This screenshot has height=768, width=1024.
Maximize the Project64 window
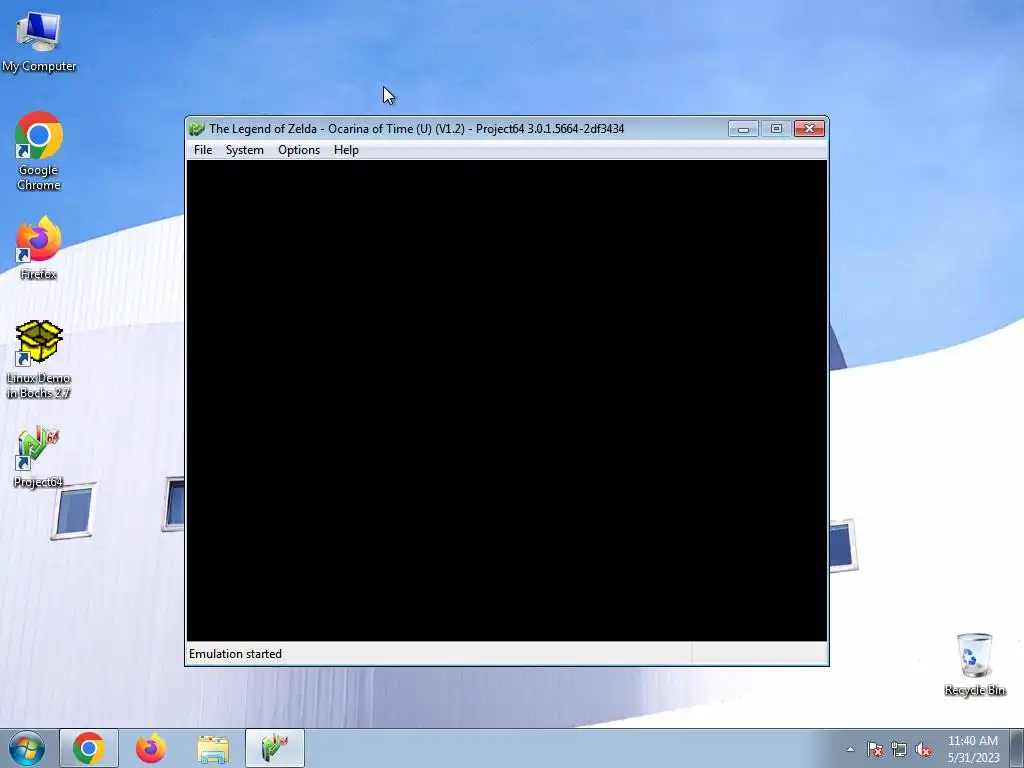(776, 129)
